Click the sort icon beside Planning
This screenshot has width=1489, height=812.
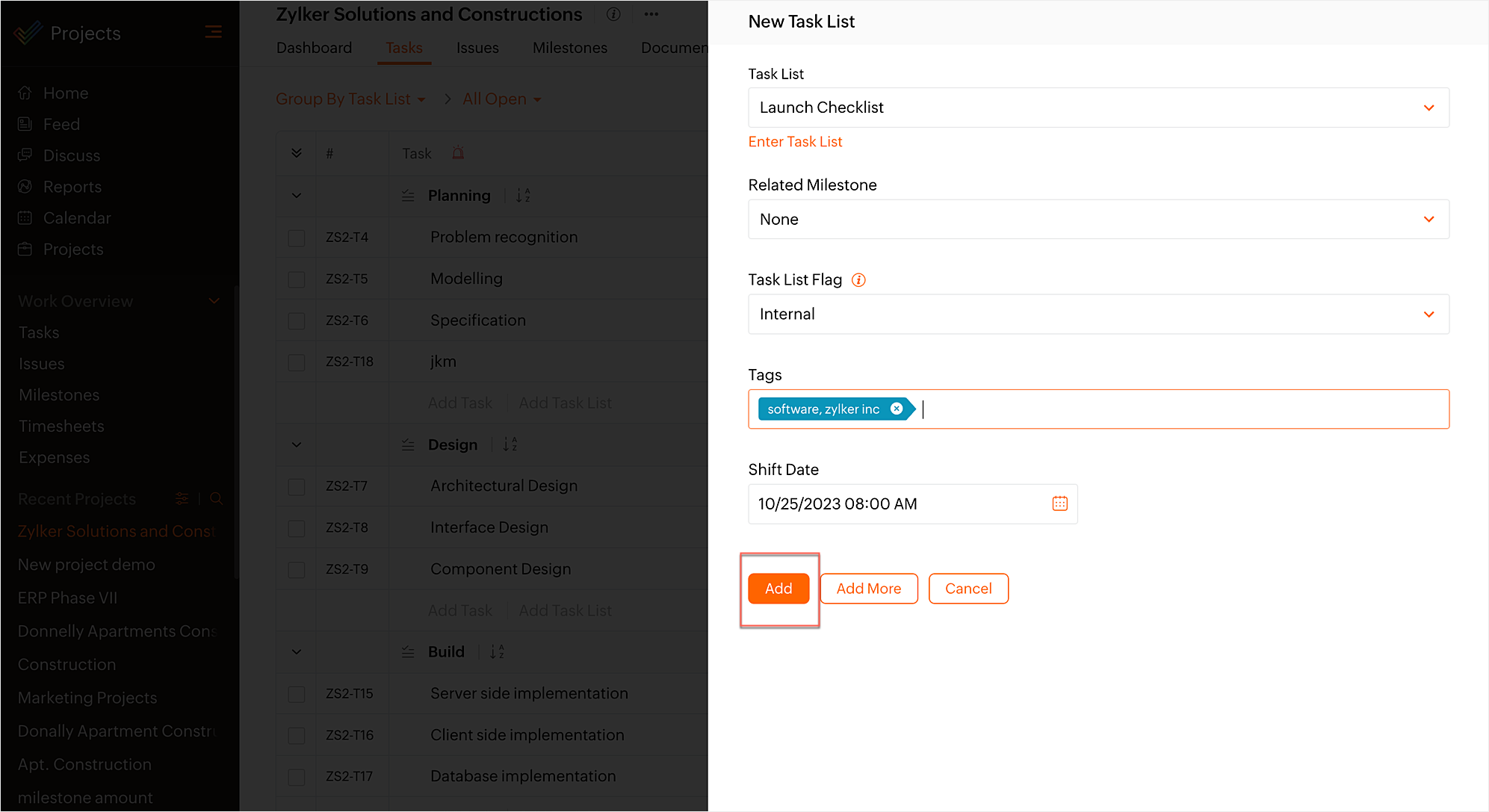[x=523, y=196]
